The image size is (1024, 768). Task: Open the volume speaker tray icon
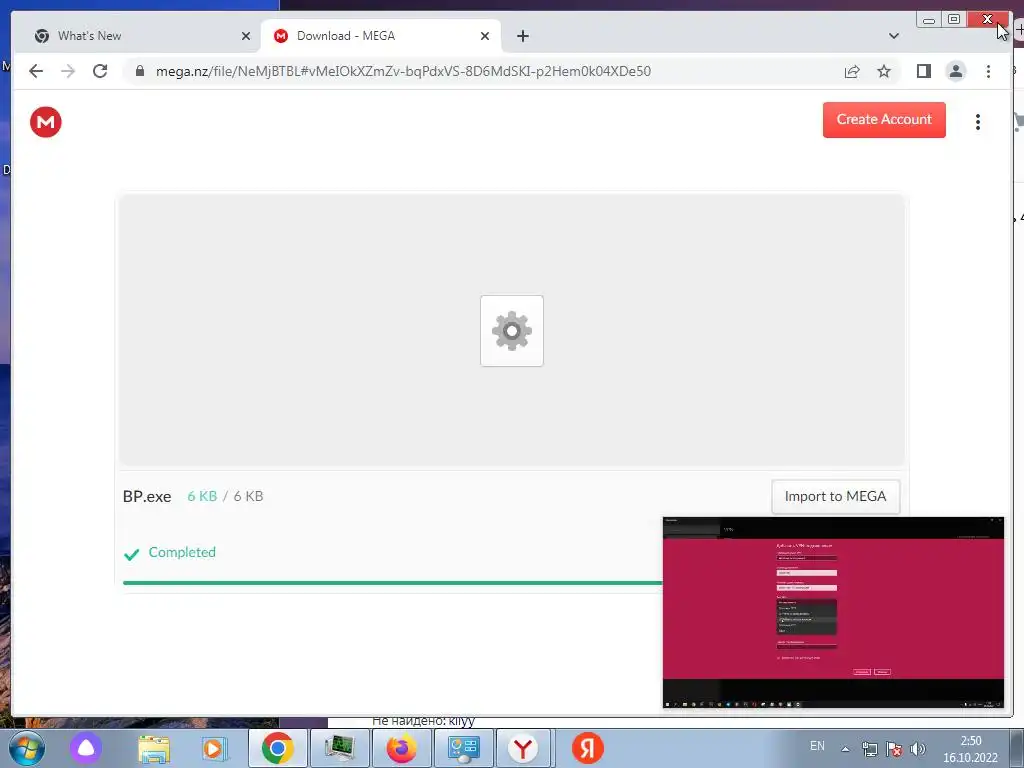click(x=918, y=749)
